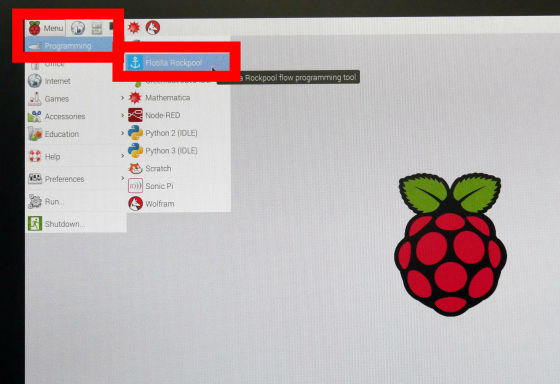
Task: Open the file manager icon in taskbar
Action: [x=97, y=28]
